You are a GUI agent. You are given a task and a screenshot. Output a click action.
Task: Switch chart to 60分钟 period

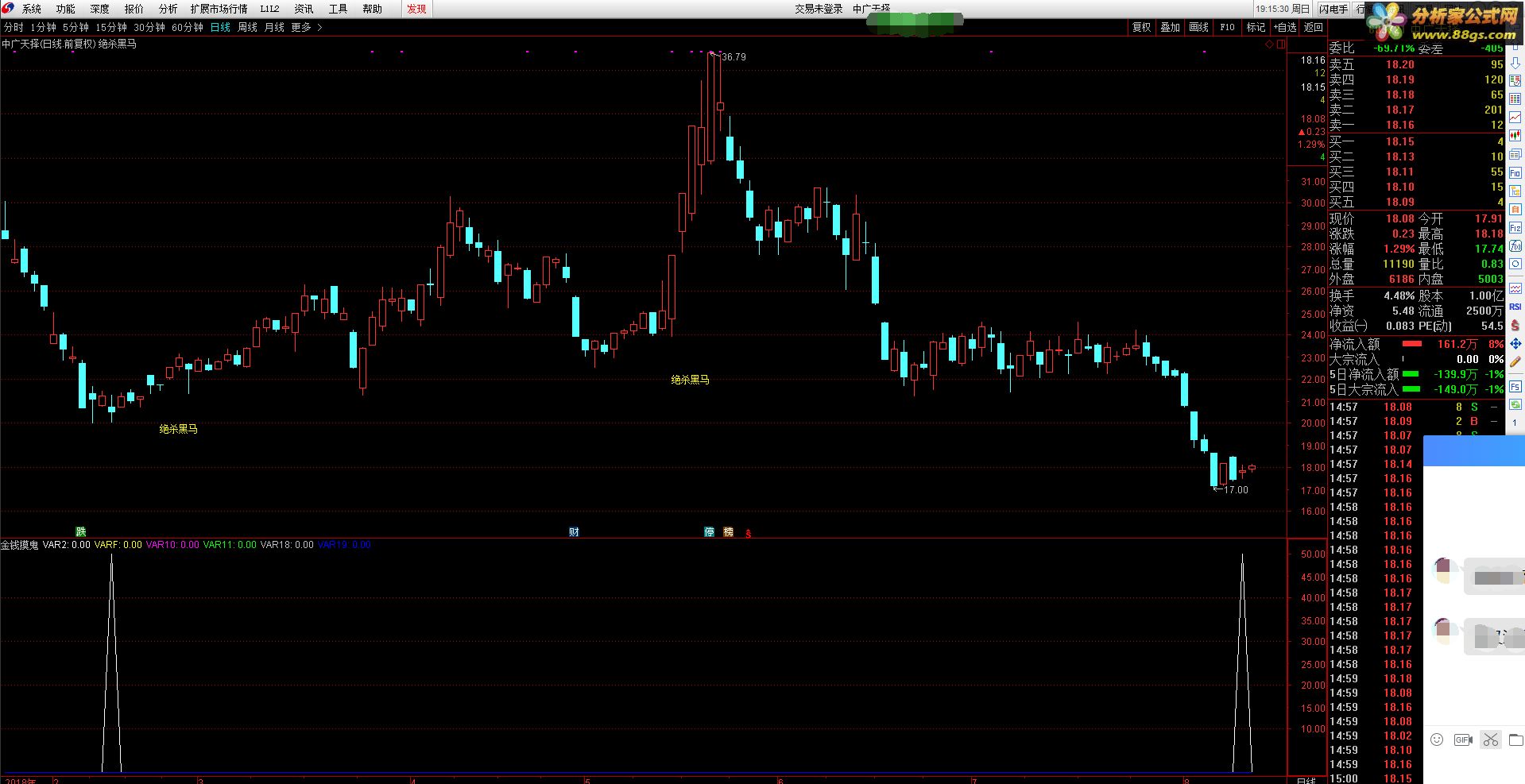(188, 27)
